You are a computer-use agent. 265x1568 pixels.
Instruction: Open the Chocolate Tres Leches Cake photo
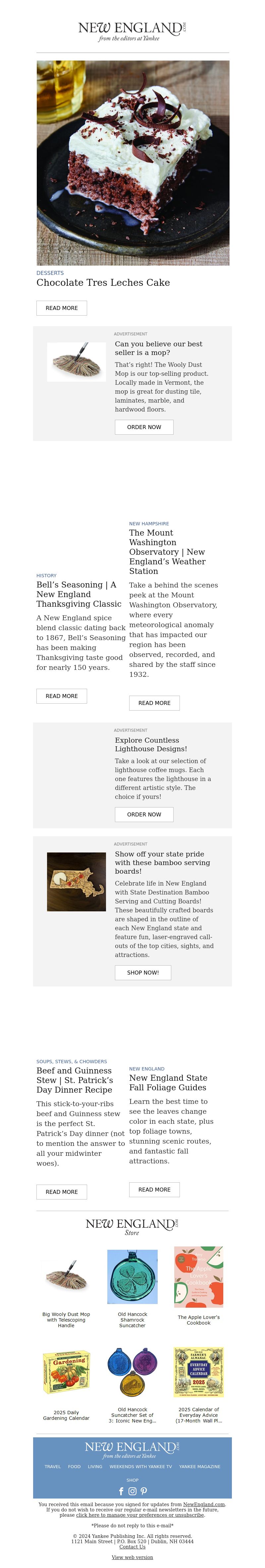pyautogui.click(x=133, y=163)
